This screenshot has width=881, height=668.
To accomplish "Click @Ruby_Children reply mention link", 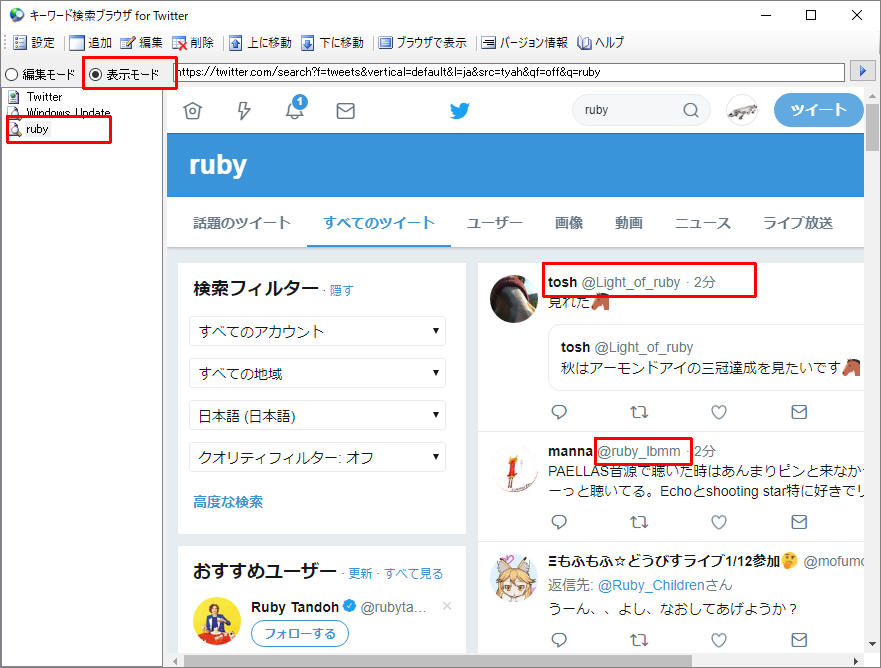I will coord(651,585).
